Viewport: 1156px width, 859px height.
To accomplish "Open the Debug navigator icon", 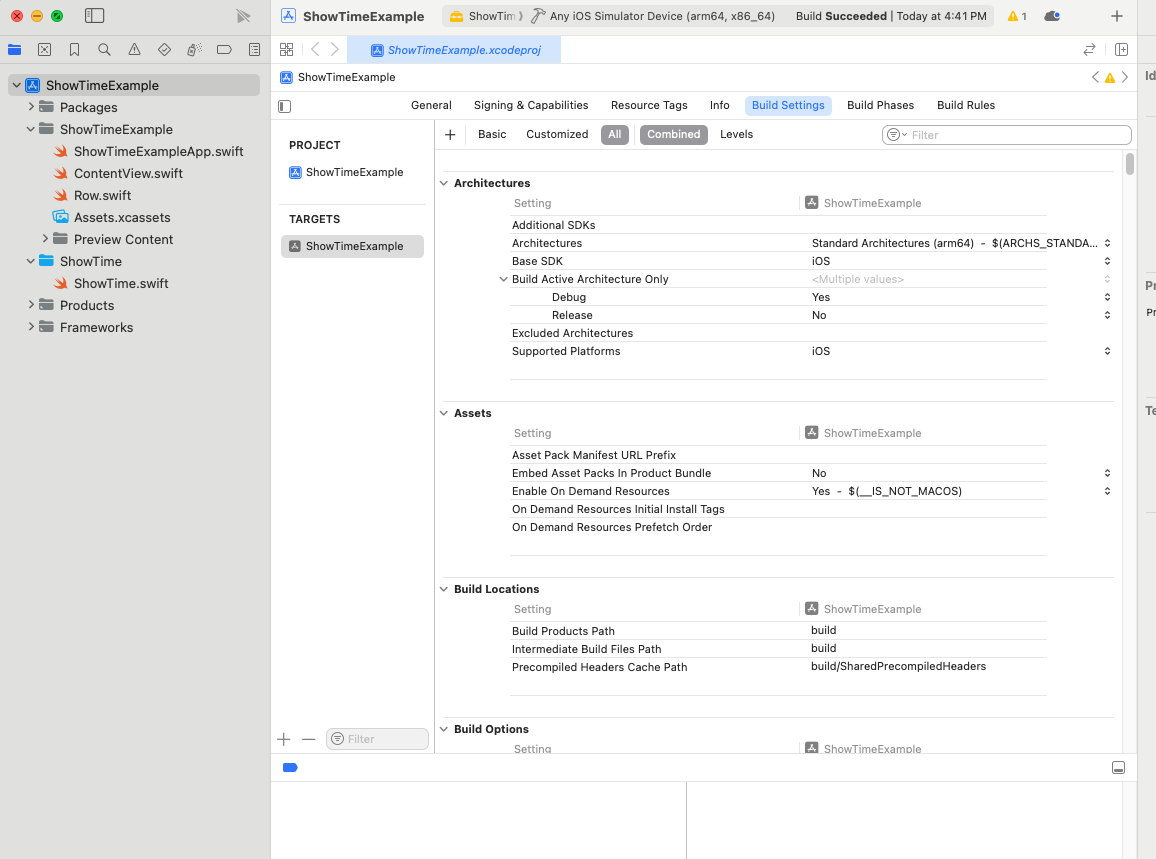I will coord(194,49).
